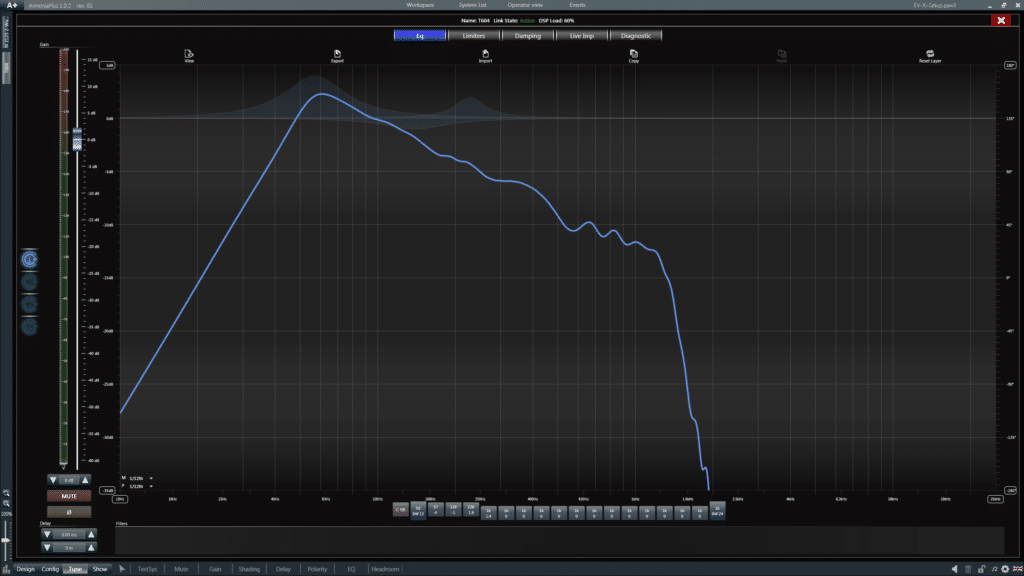Toggle the red MUTE button
This screenshot has height=576, width=1024.
[68, 495]
